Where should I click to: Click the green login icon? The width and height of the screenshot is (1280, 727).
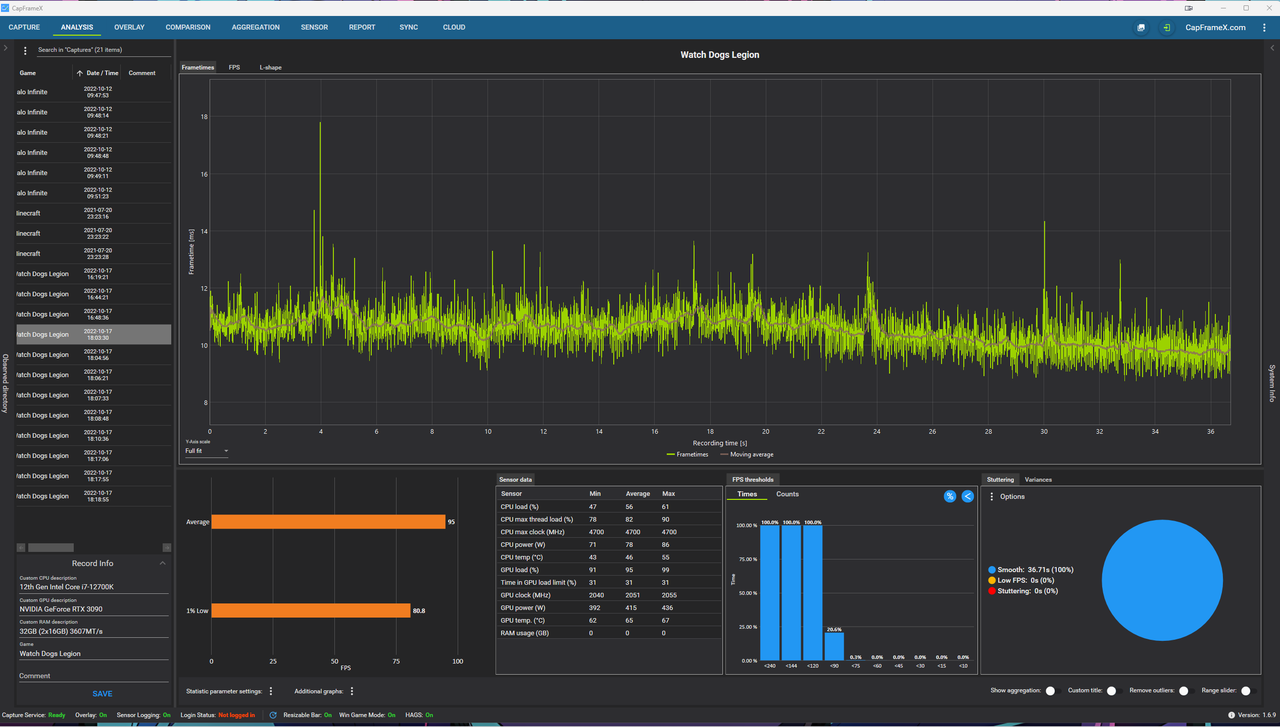click(x=1166, y=28)
